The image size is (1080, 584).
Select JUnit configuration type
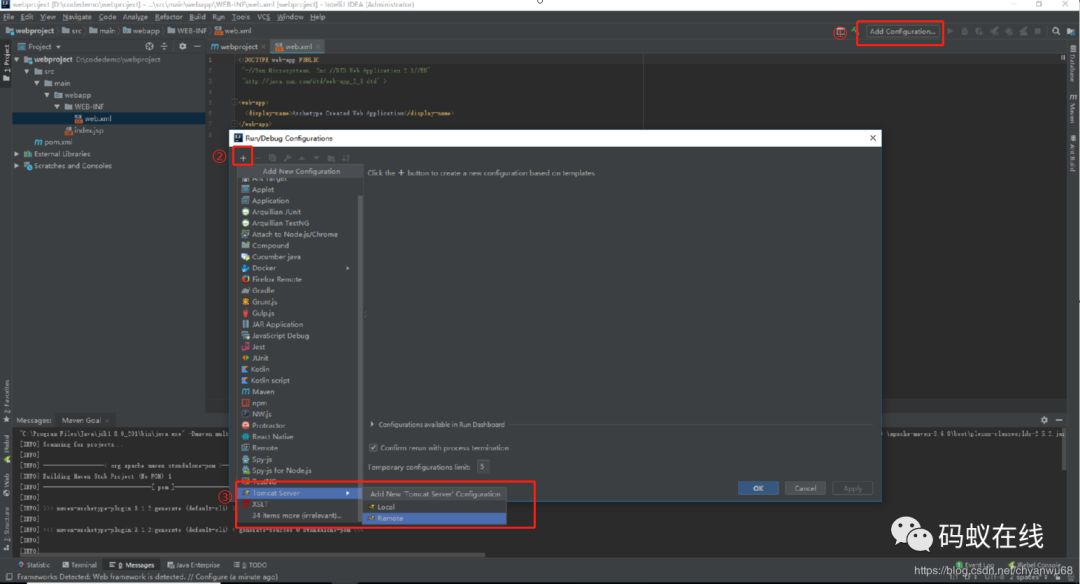coord(260,358)
